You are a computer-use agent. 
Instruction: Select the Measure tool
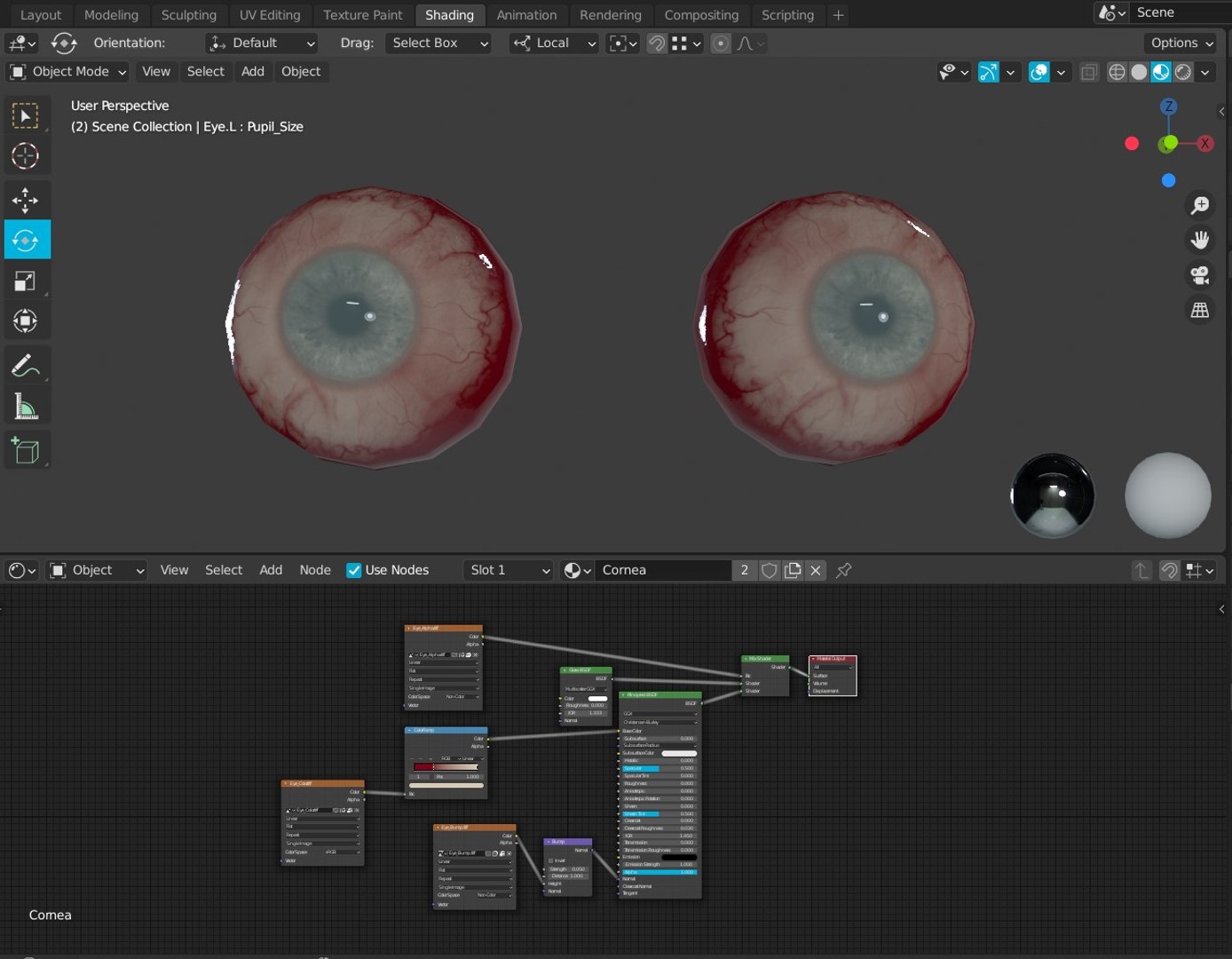(26, 408)
